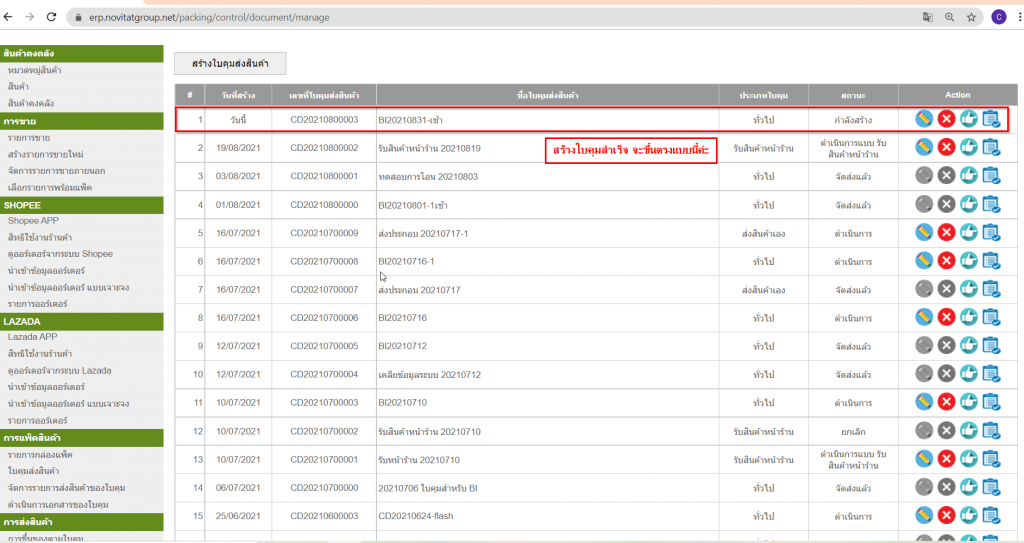Click the red delete icon for CD20210800003
This screenshot has height=543, width=1024.
click(x=946, y=119)
